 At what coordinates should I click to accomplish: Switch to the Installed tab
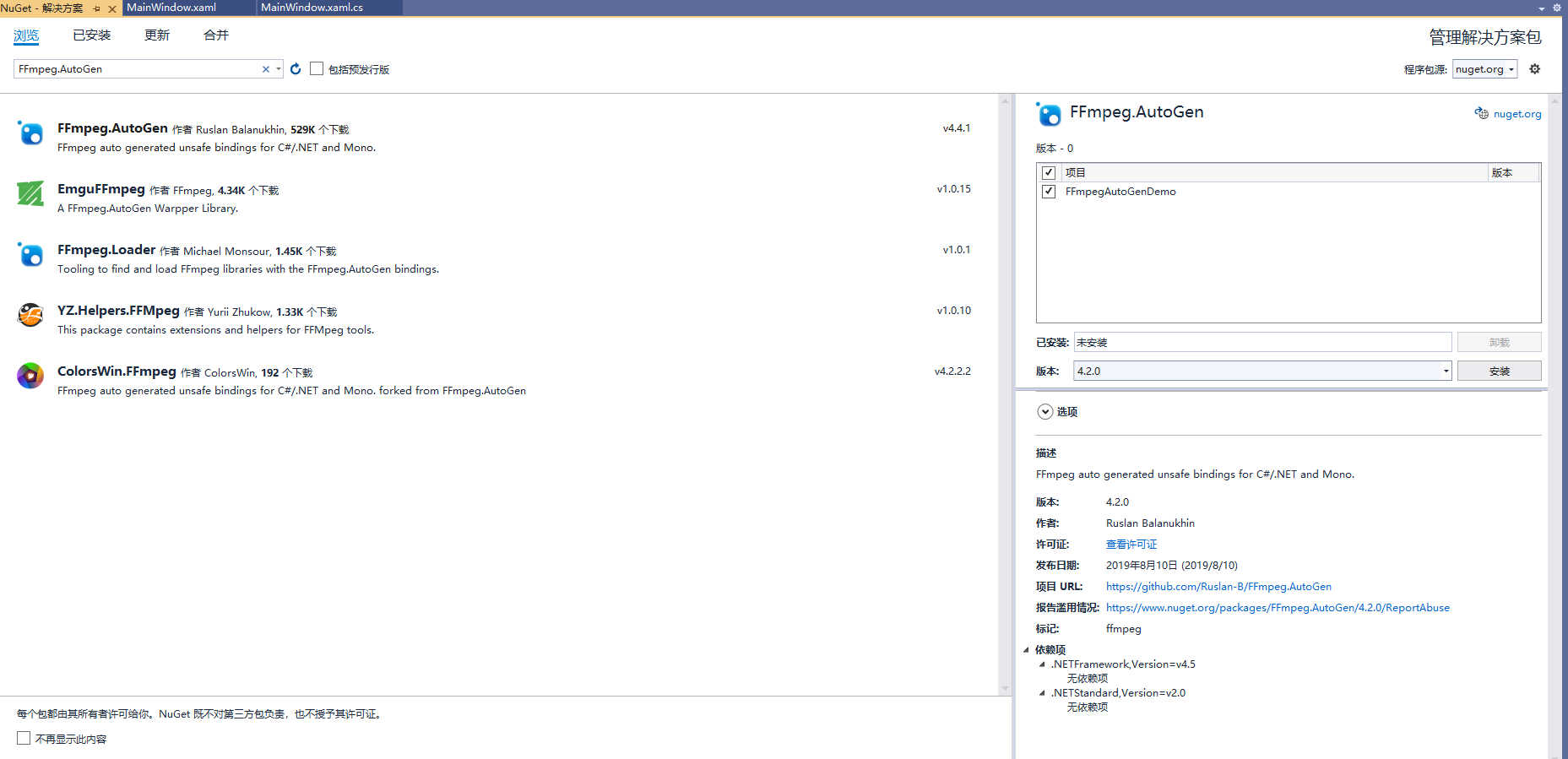click(x=92, y=35)
